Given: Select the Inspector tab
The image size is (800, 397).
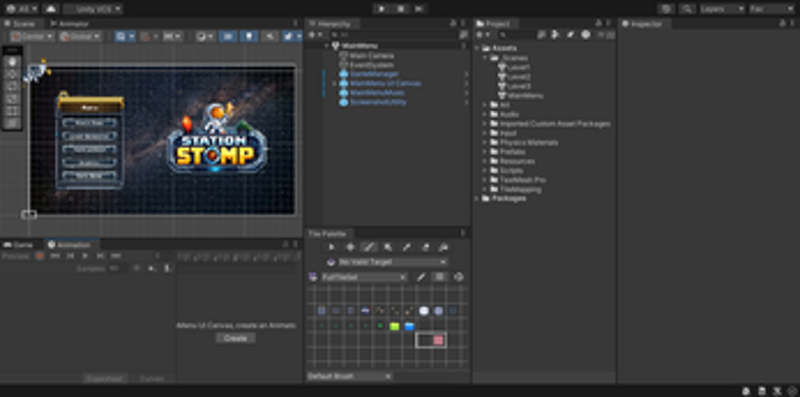Looking at the screenshot, I should [x=643, y=23].
